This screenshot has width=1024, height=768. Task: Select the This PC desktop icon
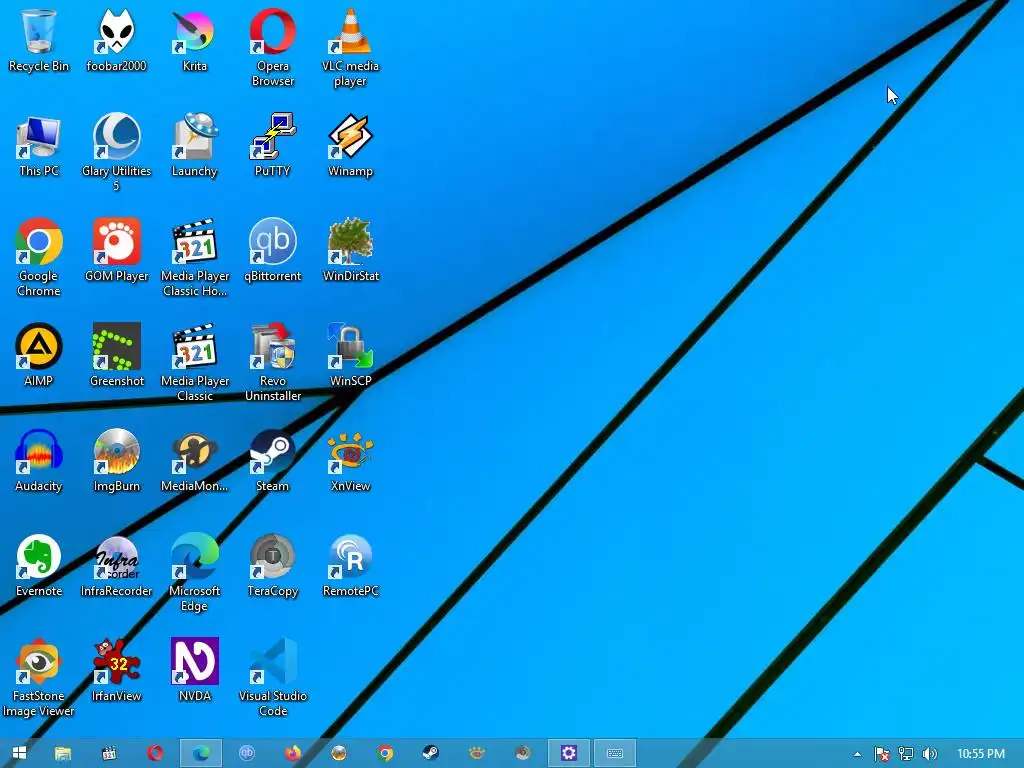click(x=39, y=146)
